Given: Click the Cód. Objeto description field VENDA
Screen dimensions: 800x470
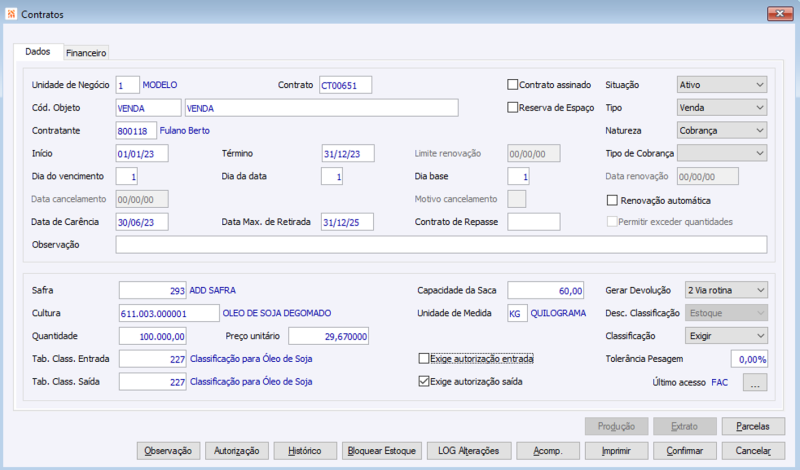Looking at the screenshot, I should [x=321, y=108].
